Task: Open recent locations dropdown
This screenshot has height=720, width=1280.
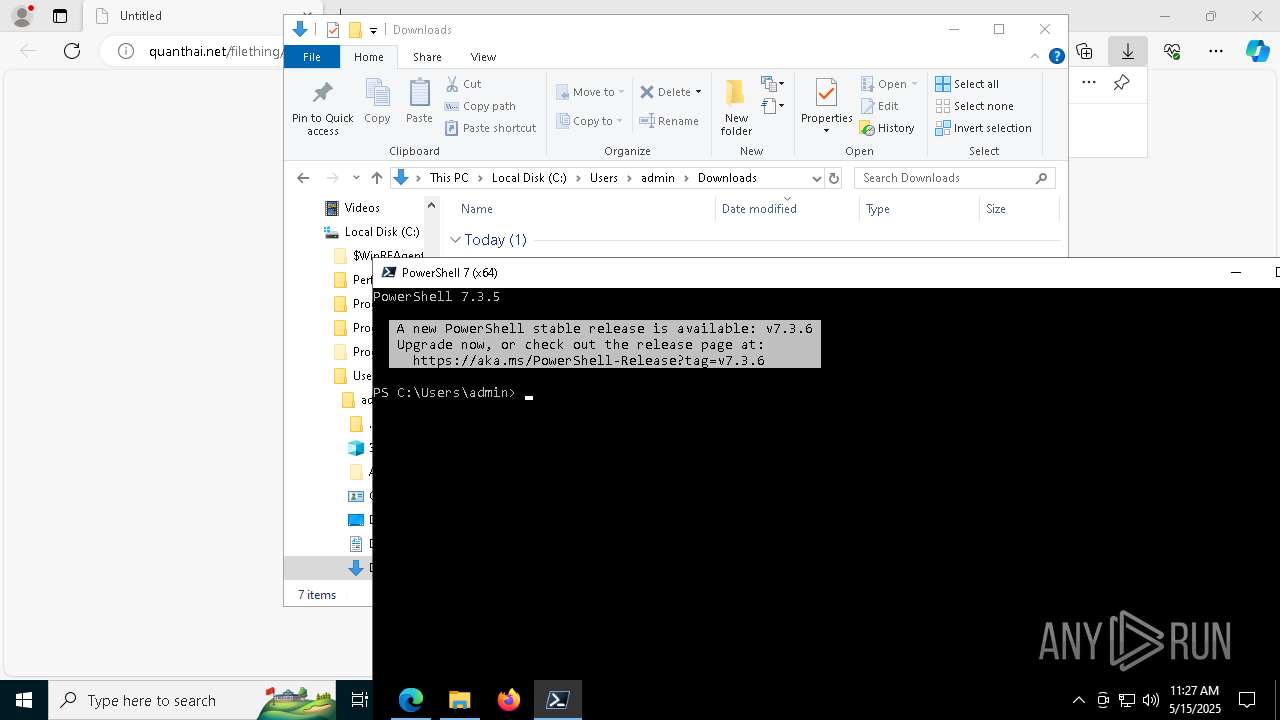Action: (x=356, y=178)
